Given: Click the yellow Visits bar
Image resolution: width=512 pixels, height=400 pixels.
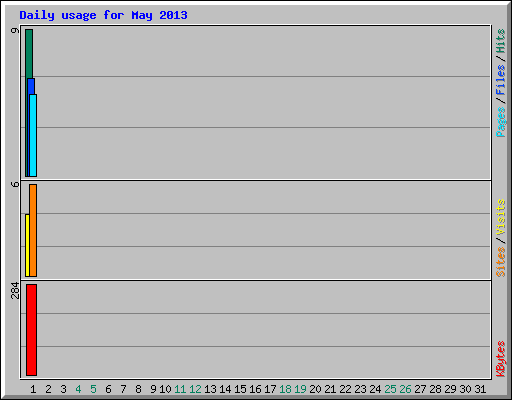Looking at the screenshot, I should pos(27,245).
